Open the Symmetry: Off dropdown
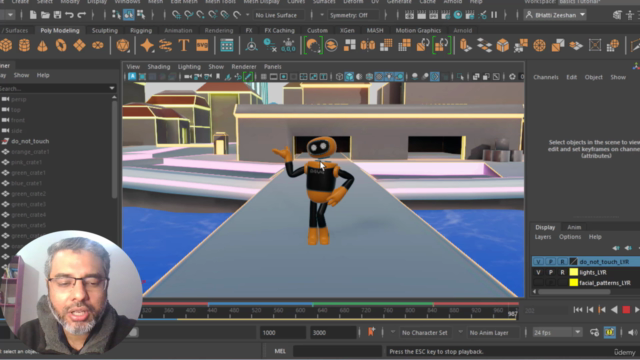The width and height of the screenshot is (640, 360). (352, 15)
